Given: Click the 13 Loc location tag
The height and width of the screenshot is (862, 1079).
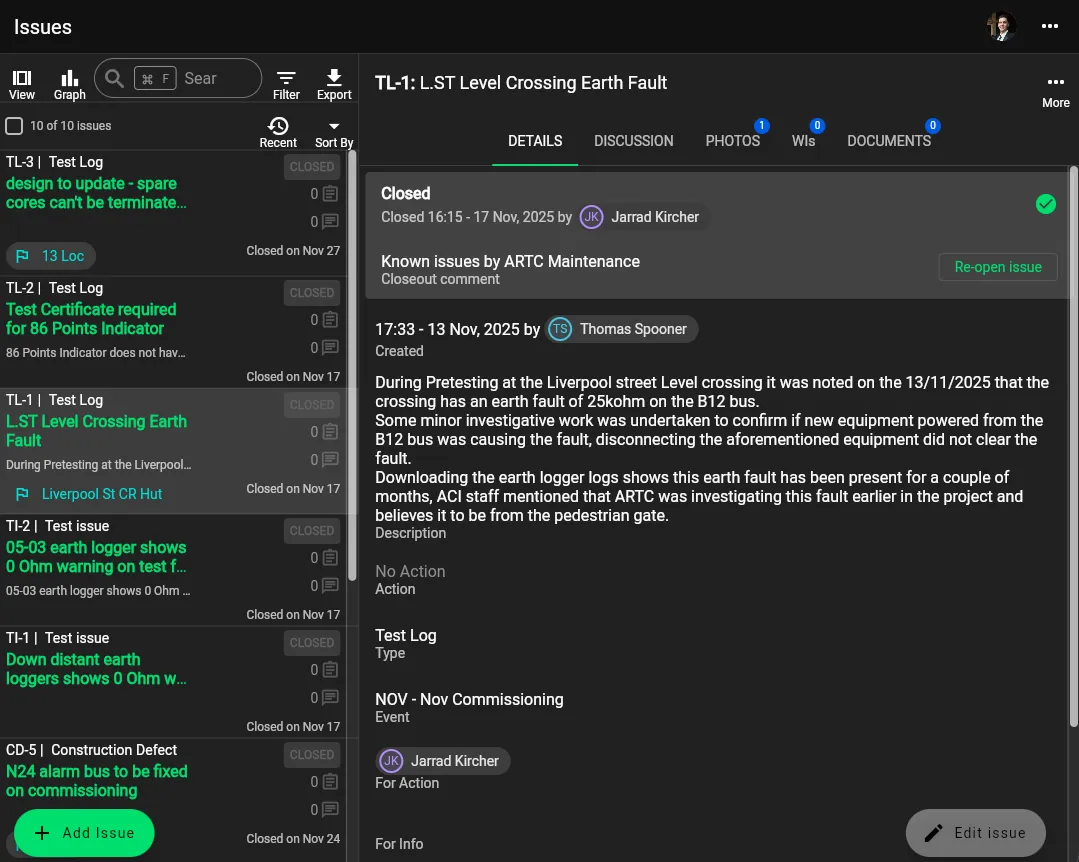Looking at the screenshot, I should click(51, 256).
